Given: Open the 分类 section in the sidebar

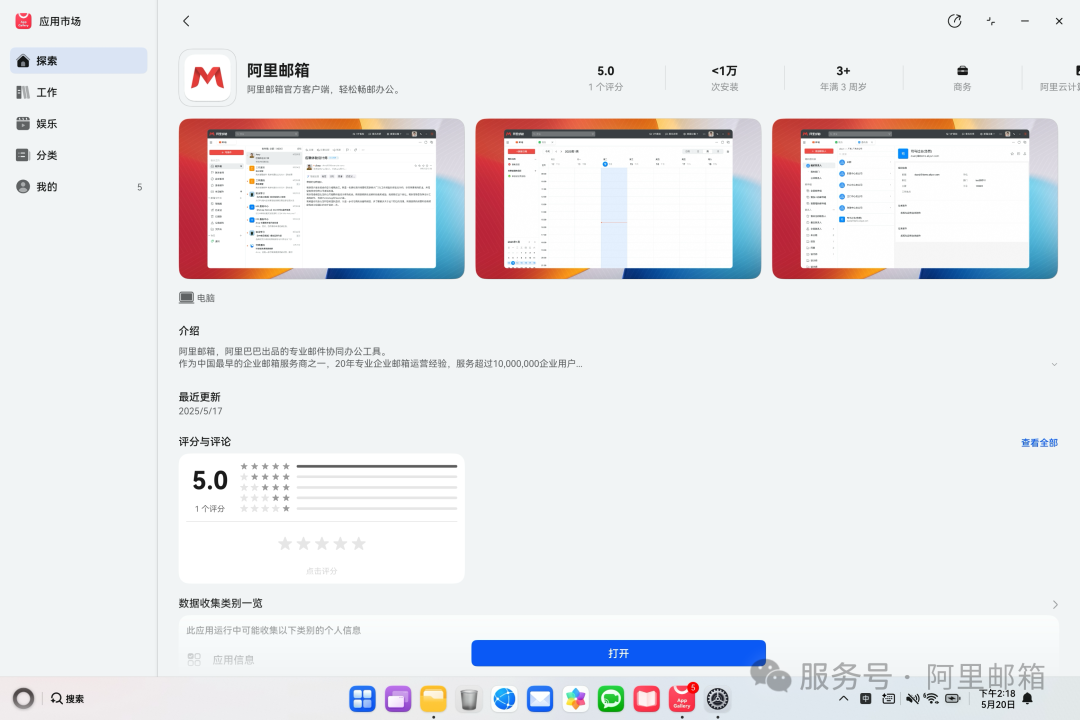Looking at the screenshot, I should click(x=45, y=155).
